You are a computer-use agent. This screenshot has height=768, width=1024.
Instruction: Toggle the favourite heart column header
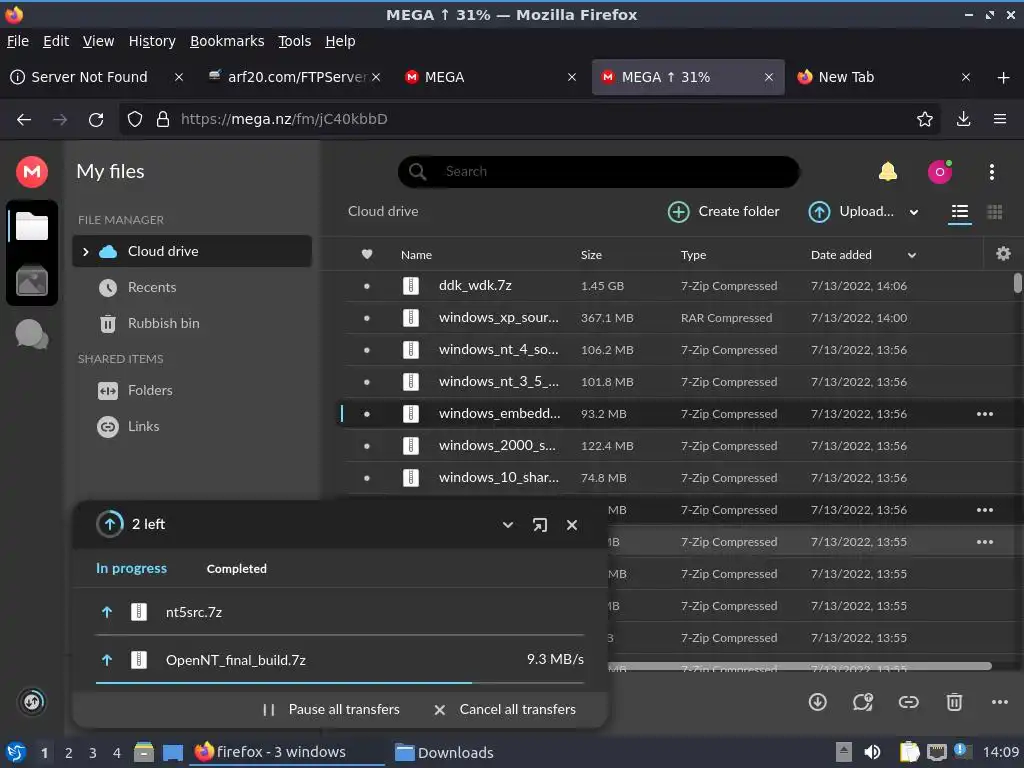click(x=367, y=255)
